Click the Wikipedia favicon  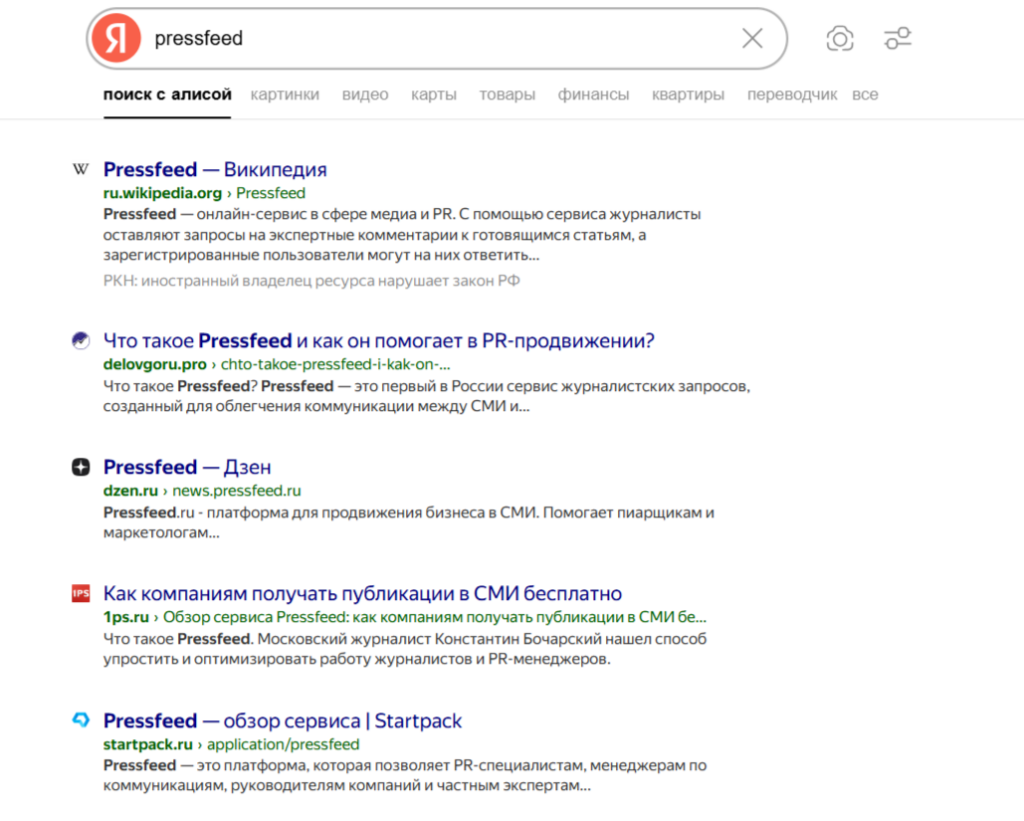(x=81, y=169)
